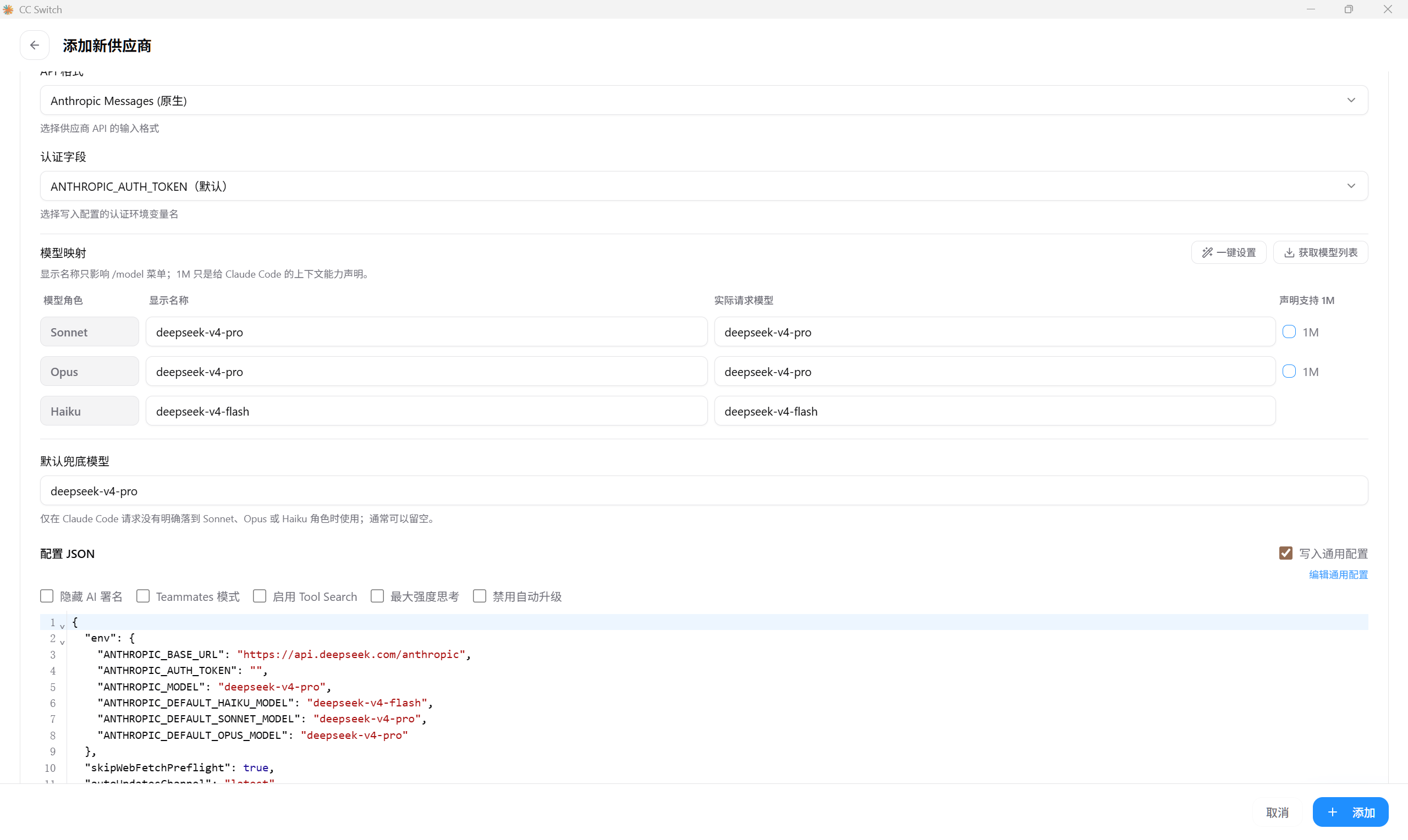Enable 1M support for Sonnet
The height and width of the screenshot is (840, 1408).
pos(1289,331)
